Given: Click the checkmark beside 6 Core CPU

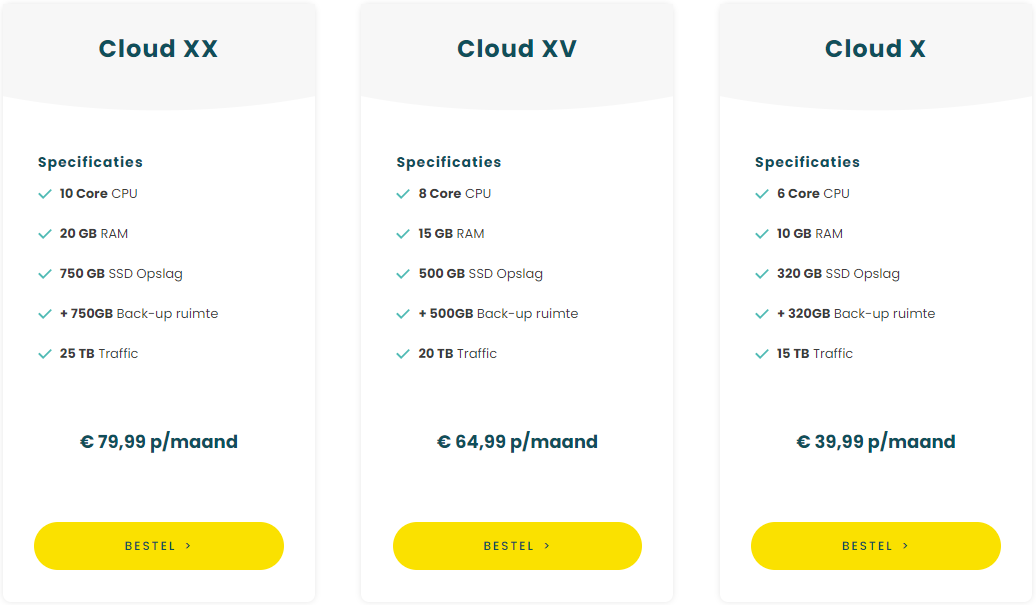Looking at the screenshot, I should click(762, 194).
